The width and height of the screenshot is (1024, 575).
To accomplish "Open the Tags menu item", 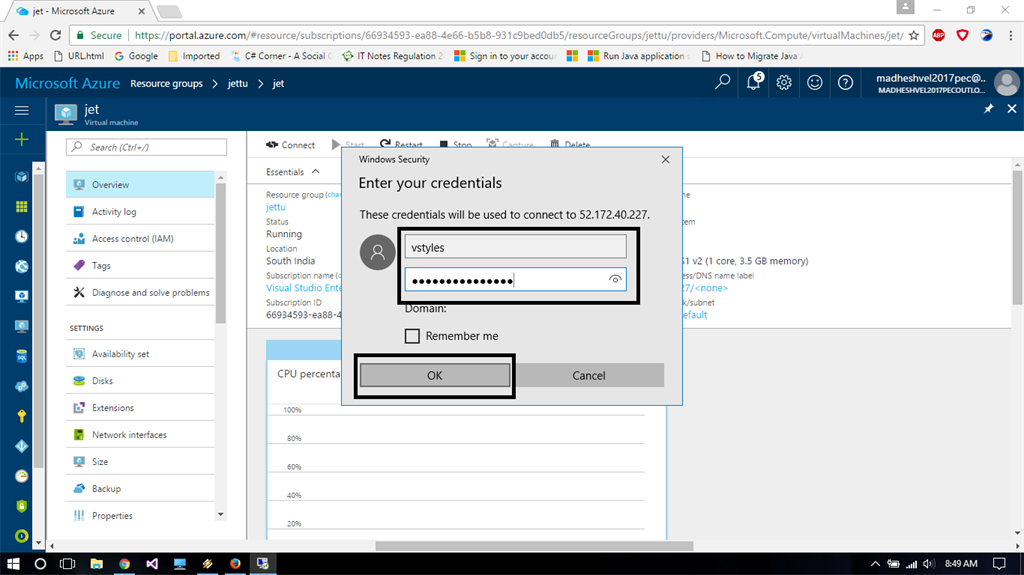I will [x=140, y=265].
